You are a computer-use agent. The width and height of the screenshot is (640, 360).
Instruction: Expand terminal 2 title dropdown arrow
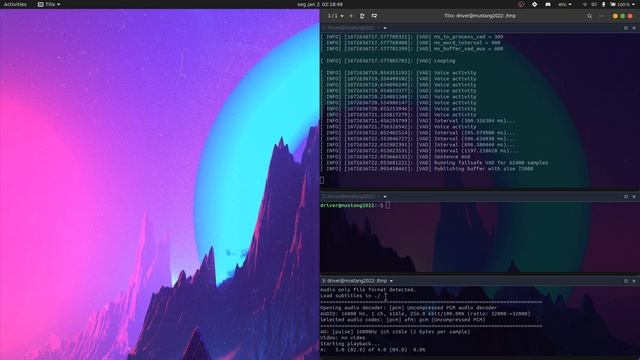coord(385,196)
